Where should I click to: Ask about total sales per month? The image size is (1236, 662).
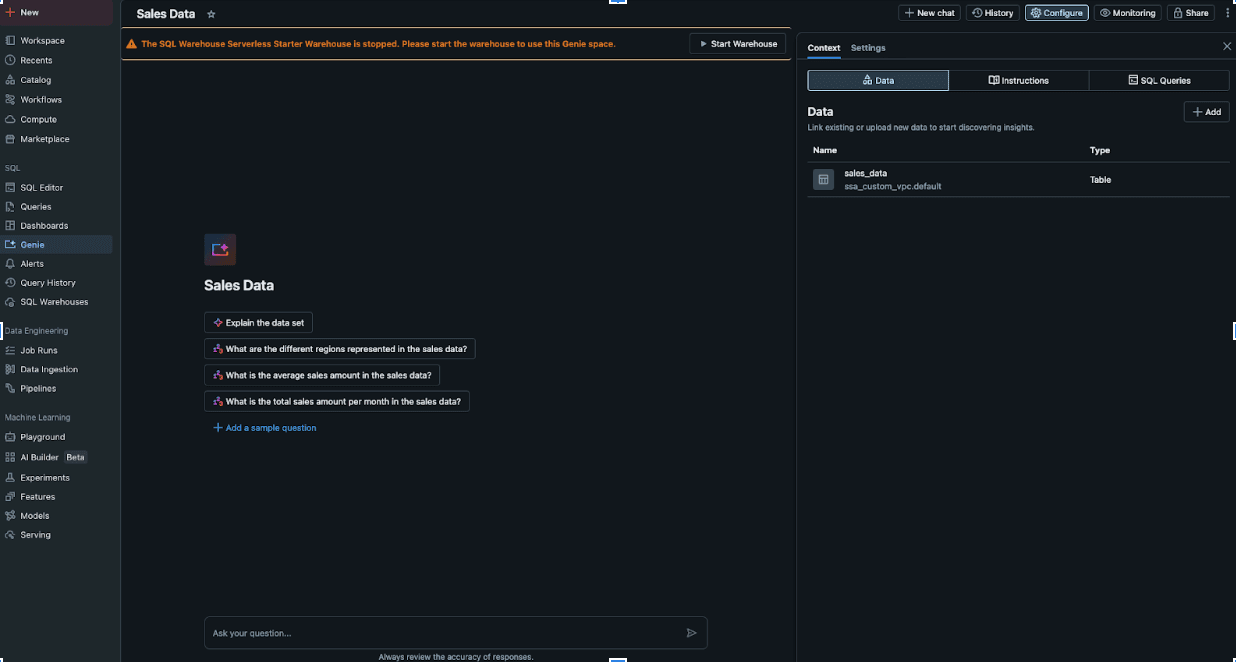pos(337,401)
